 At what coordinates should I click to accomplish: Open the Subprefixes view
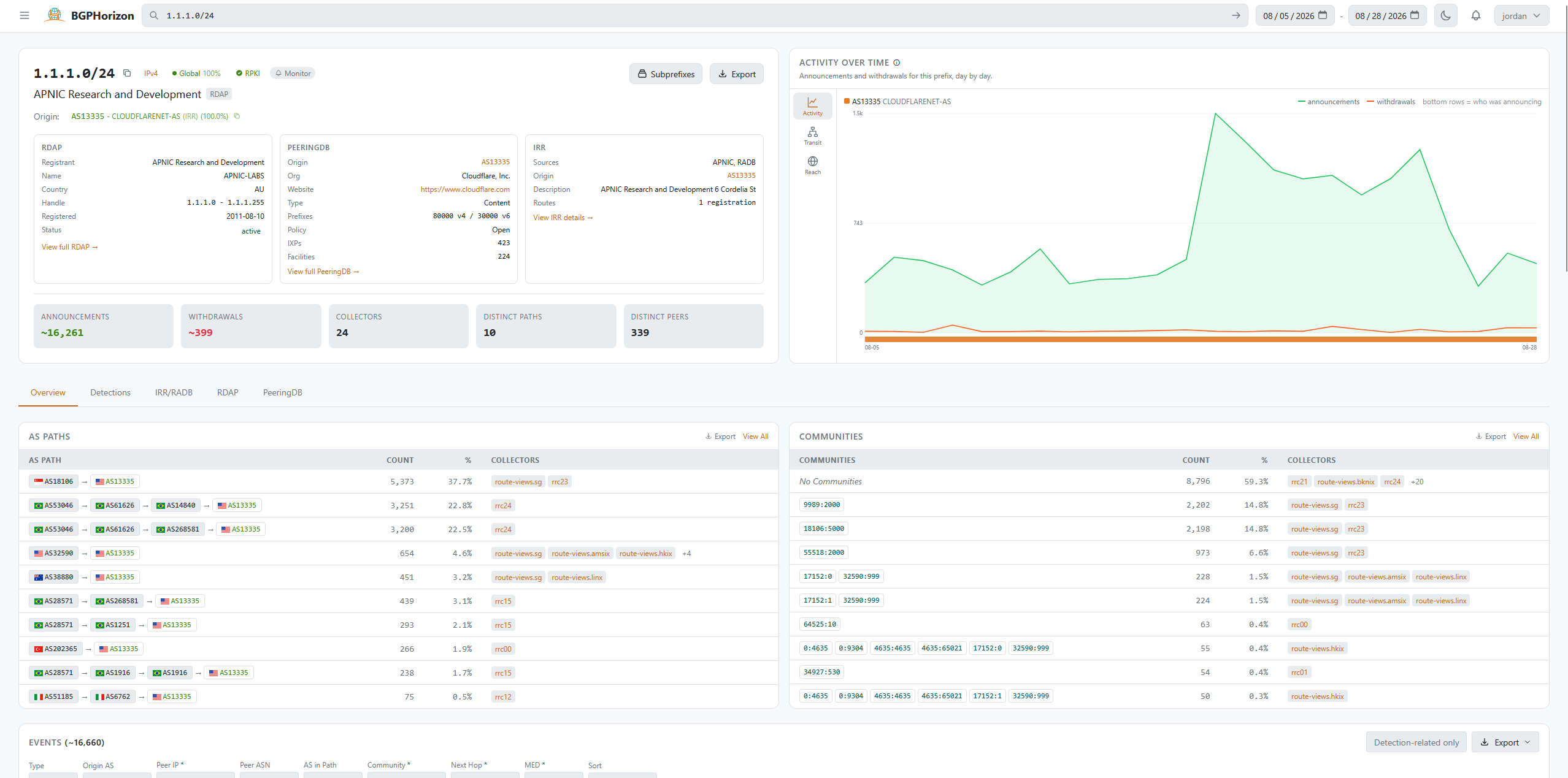[x=666, y=74]
